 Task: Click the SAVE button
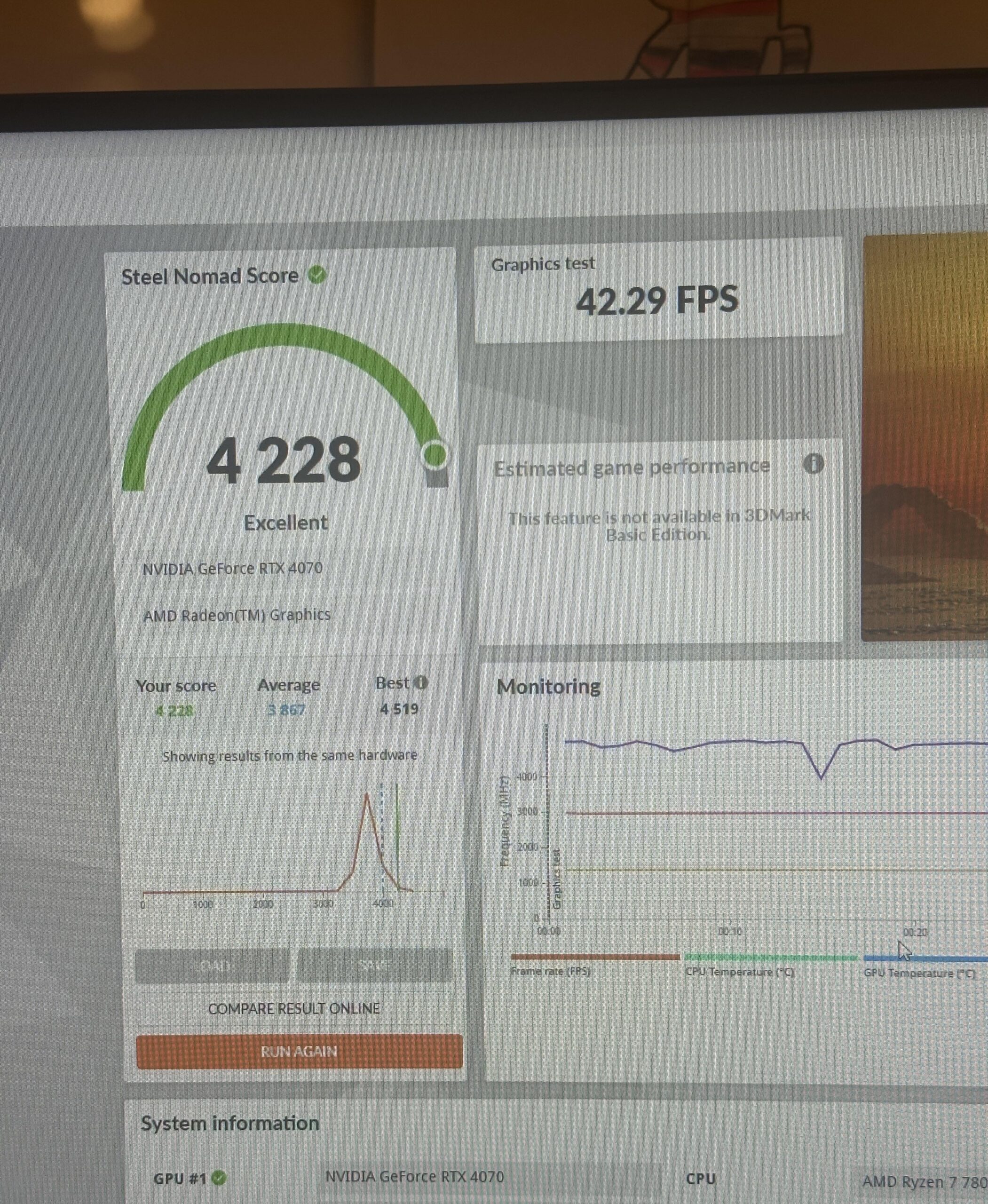[x=376, y=965]
